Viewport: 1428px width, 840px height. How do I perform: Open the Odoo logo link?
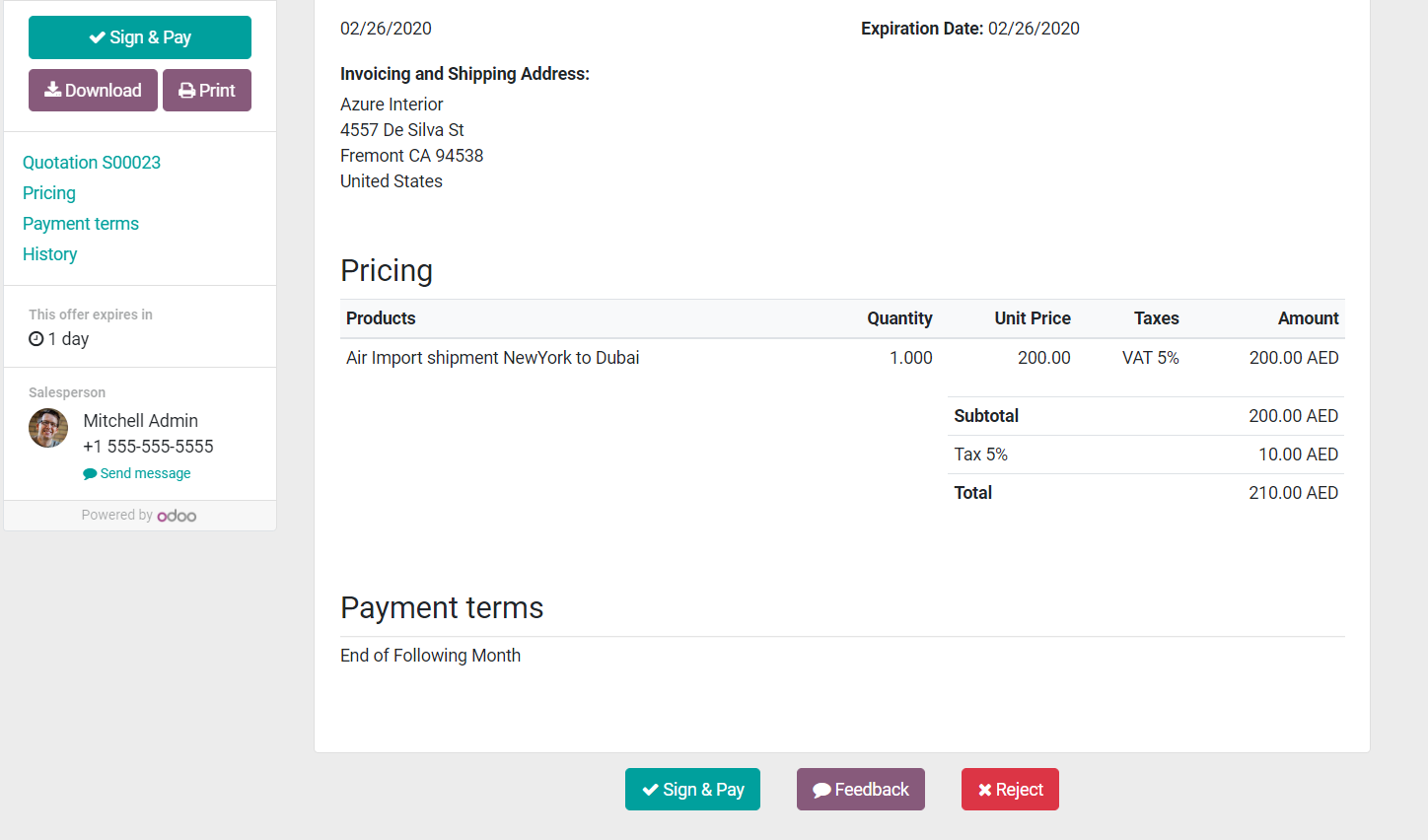click(177, 516)
